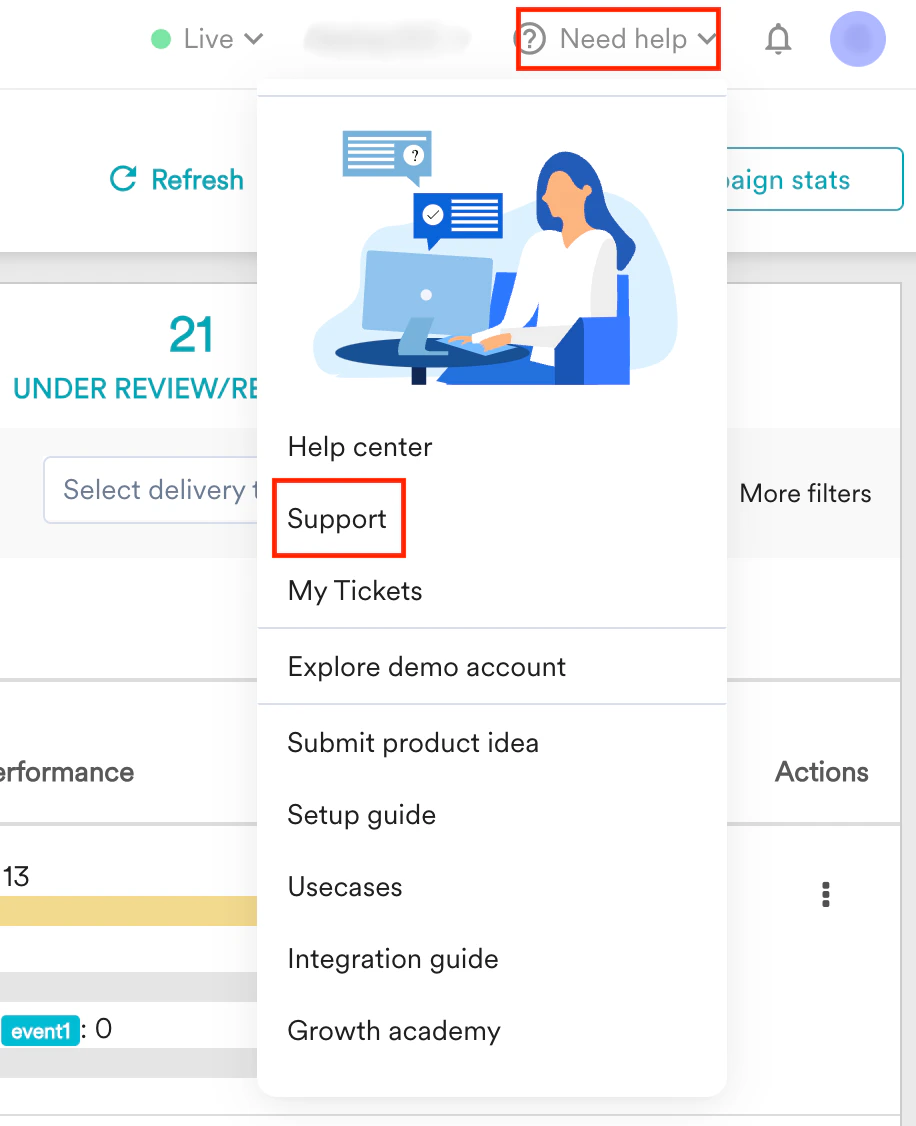The image size is (916, 1126).
Task: Click the green Live status dot
Action: click(x=161, y=39)
